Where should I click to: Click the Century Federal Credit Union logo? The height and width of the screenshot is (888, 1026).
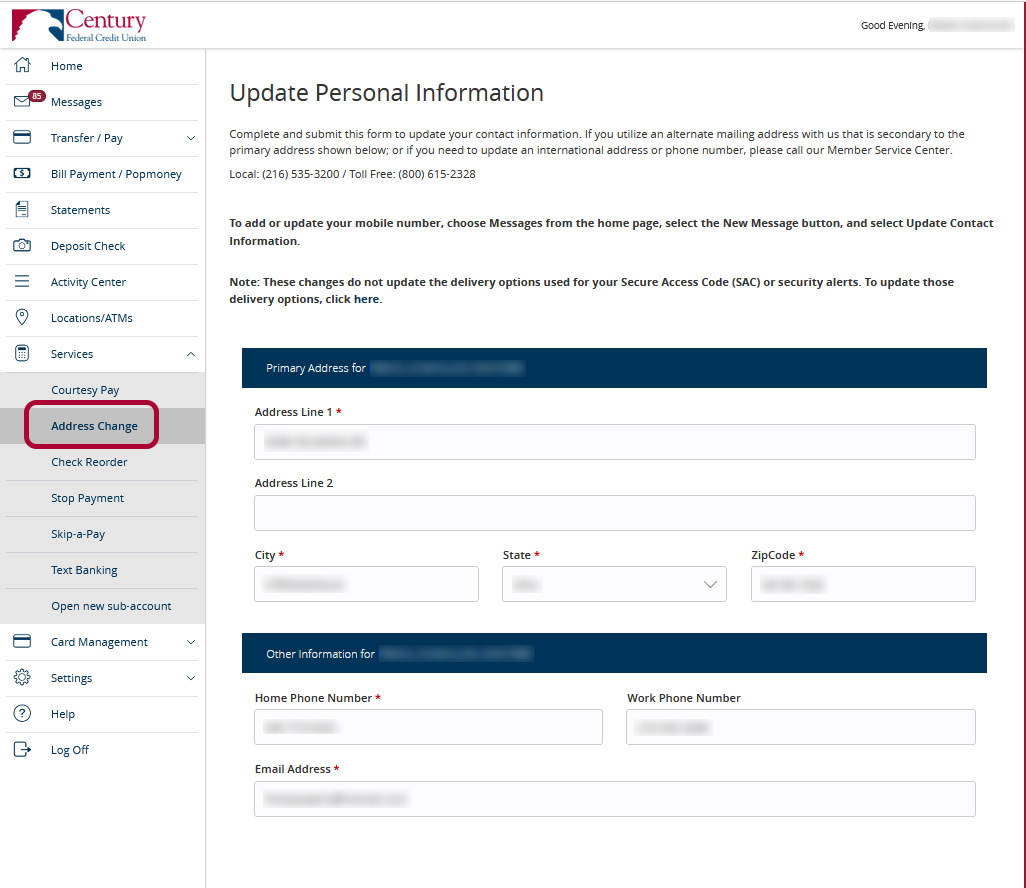79,26
